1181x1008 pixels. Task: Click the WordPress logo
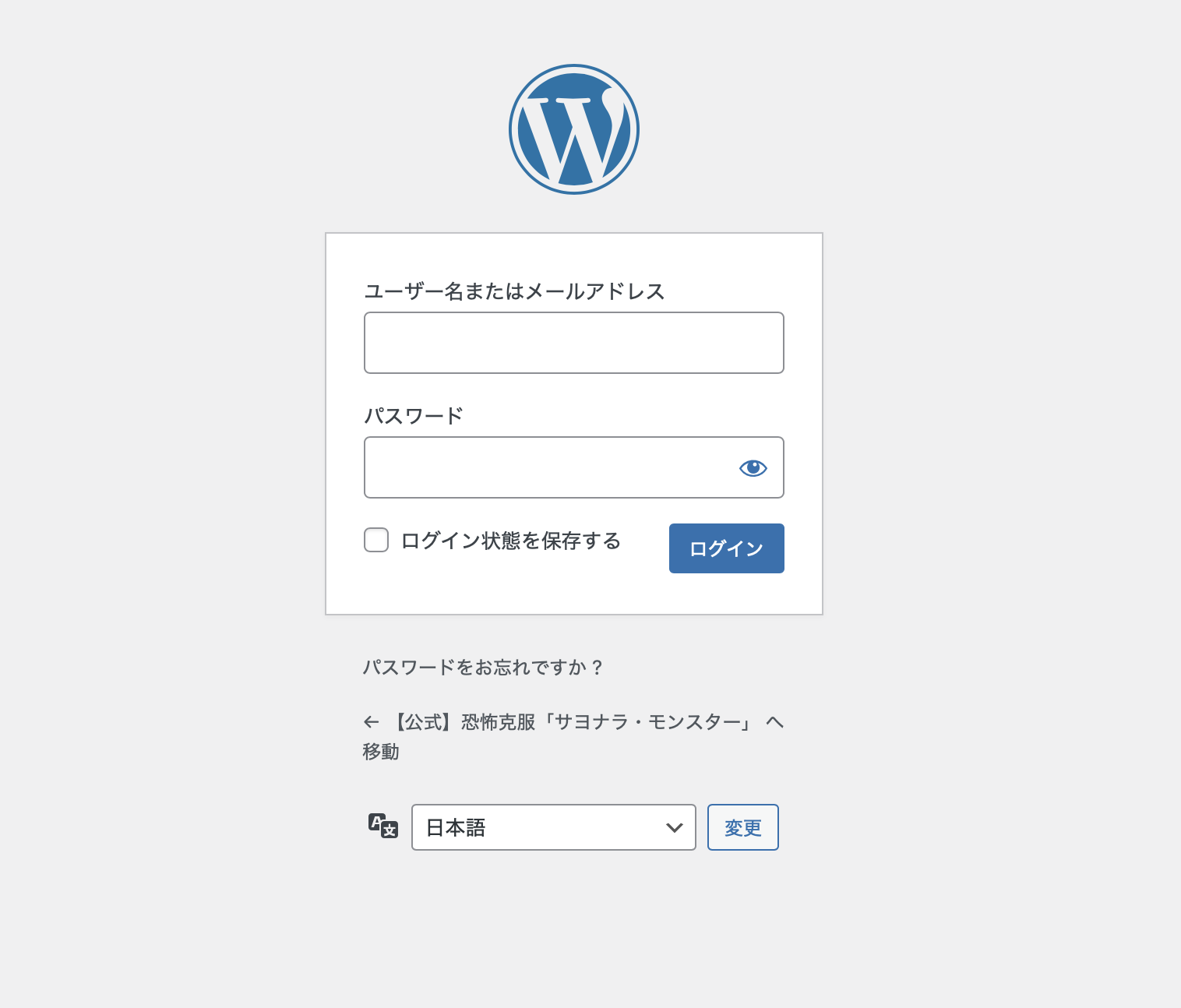pos(574,129)
